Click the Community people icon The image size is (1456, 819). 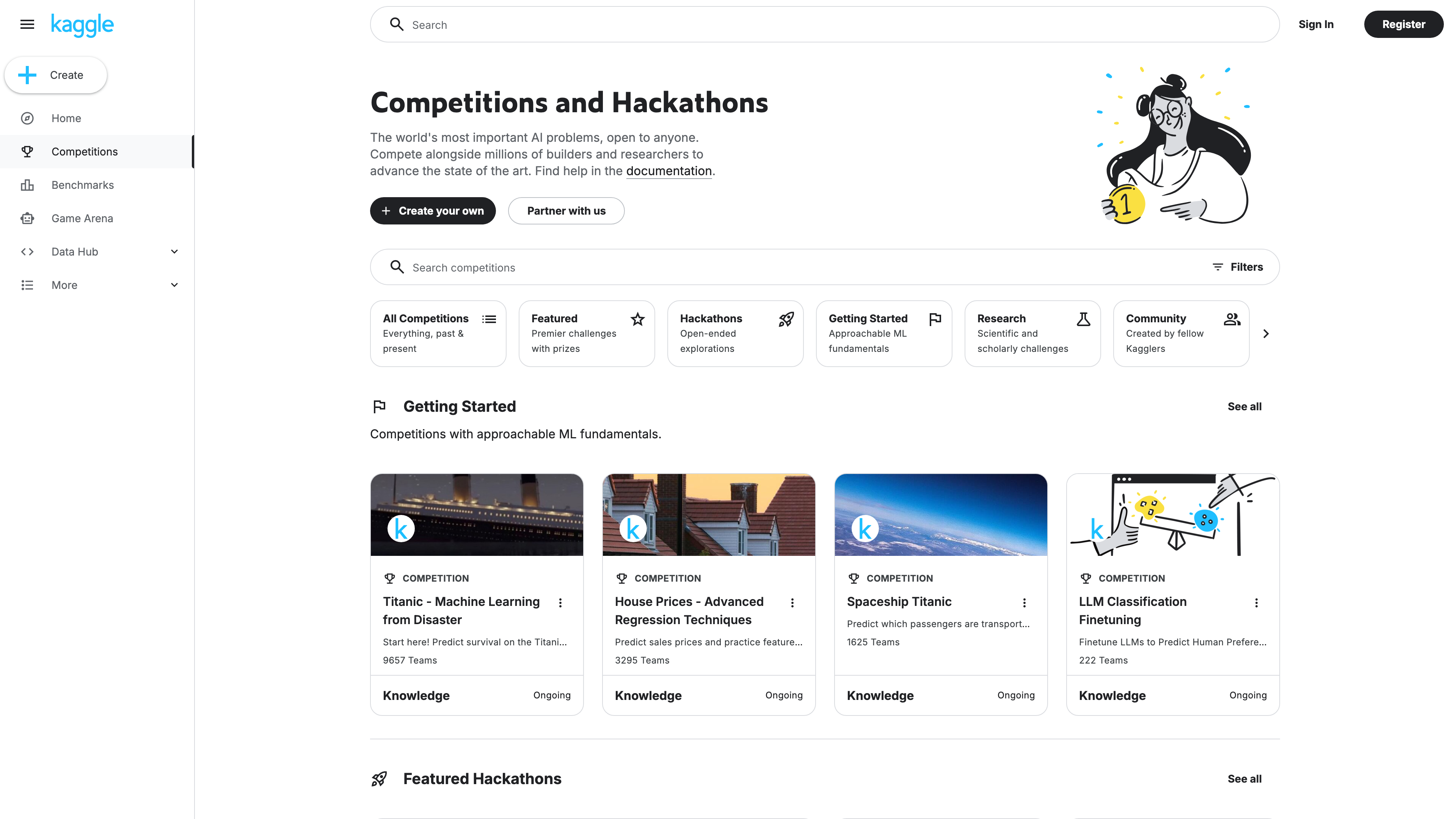pos(1232,319)
